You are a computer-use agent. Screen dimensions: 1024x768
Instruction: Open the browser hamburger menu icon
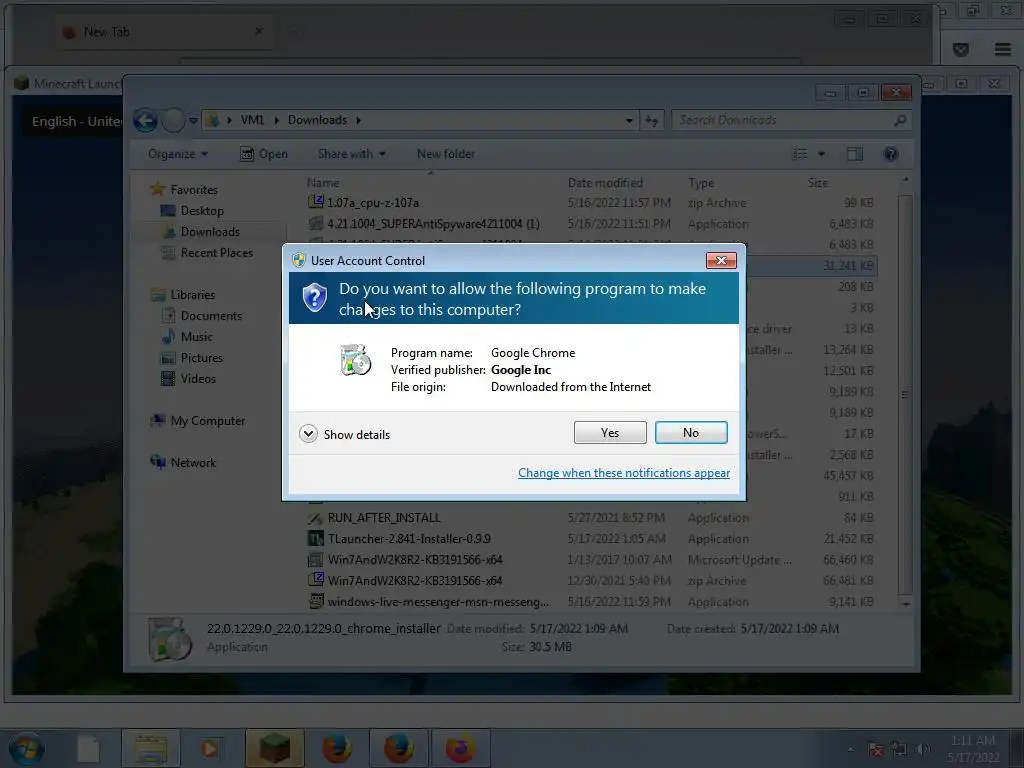pyautogui.click(x=1002, y=50)
